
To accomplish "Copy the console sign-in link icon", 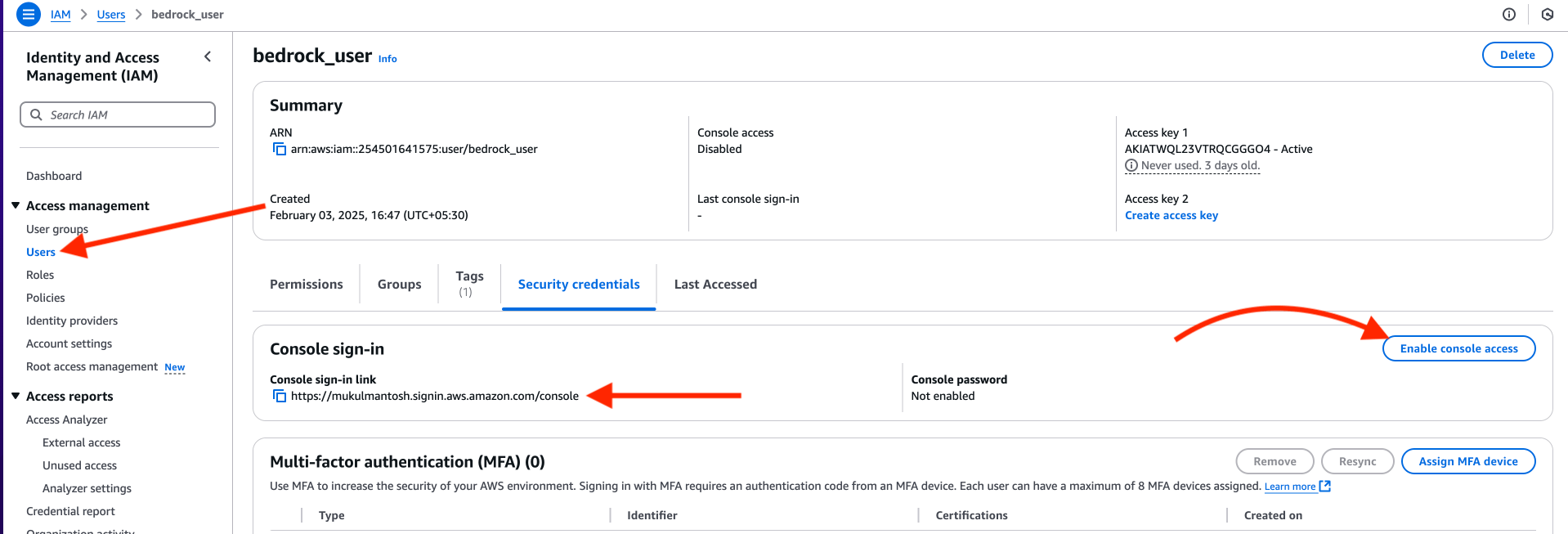I will click(x=280, y=396).
